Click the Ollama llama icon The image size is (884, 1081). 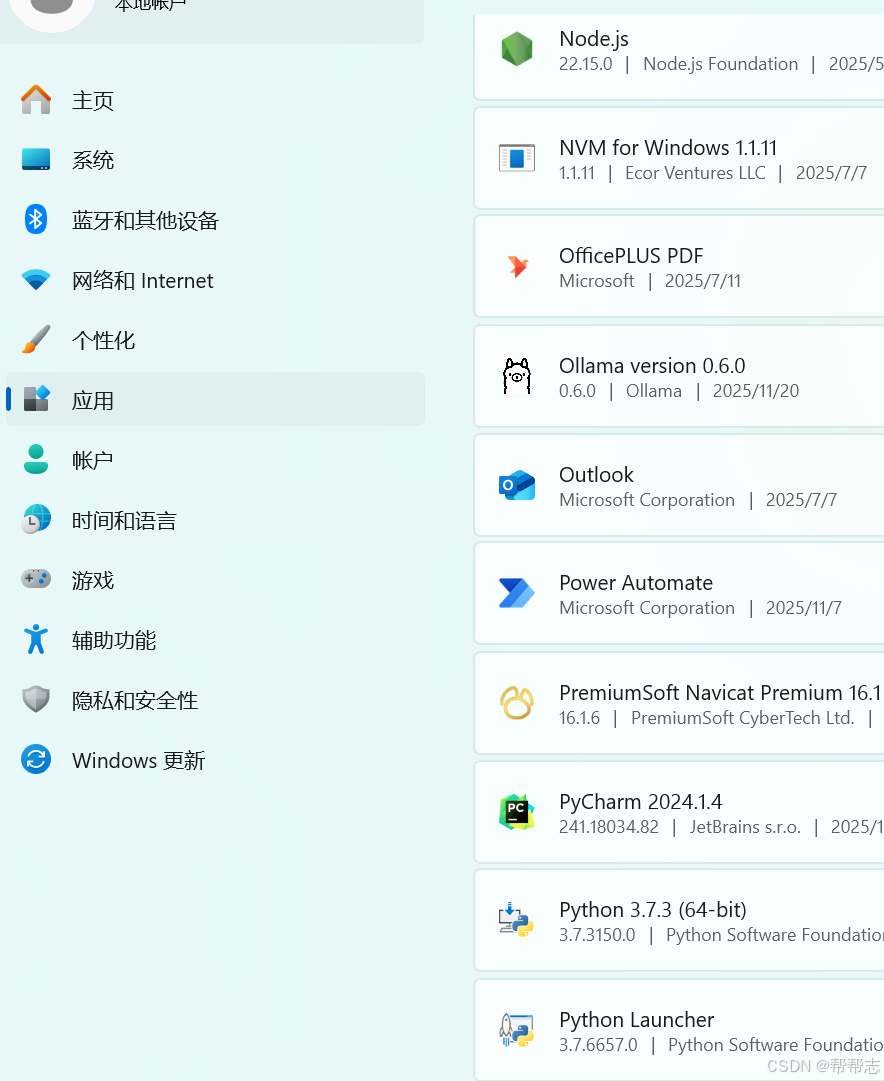point(516,376)
